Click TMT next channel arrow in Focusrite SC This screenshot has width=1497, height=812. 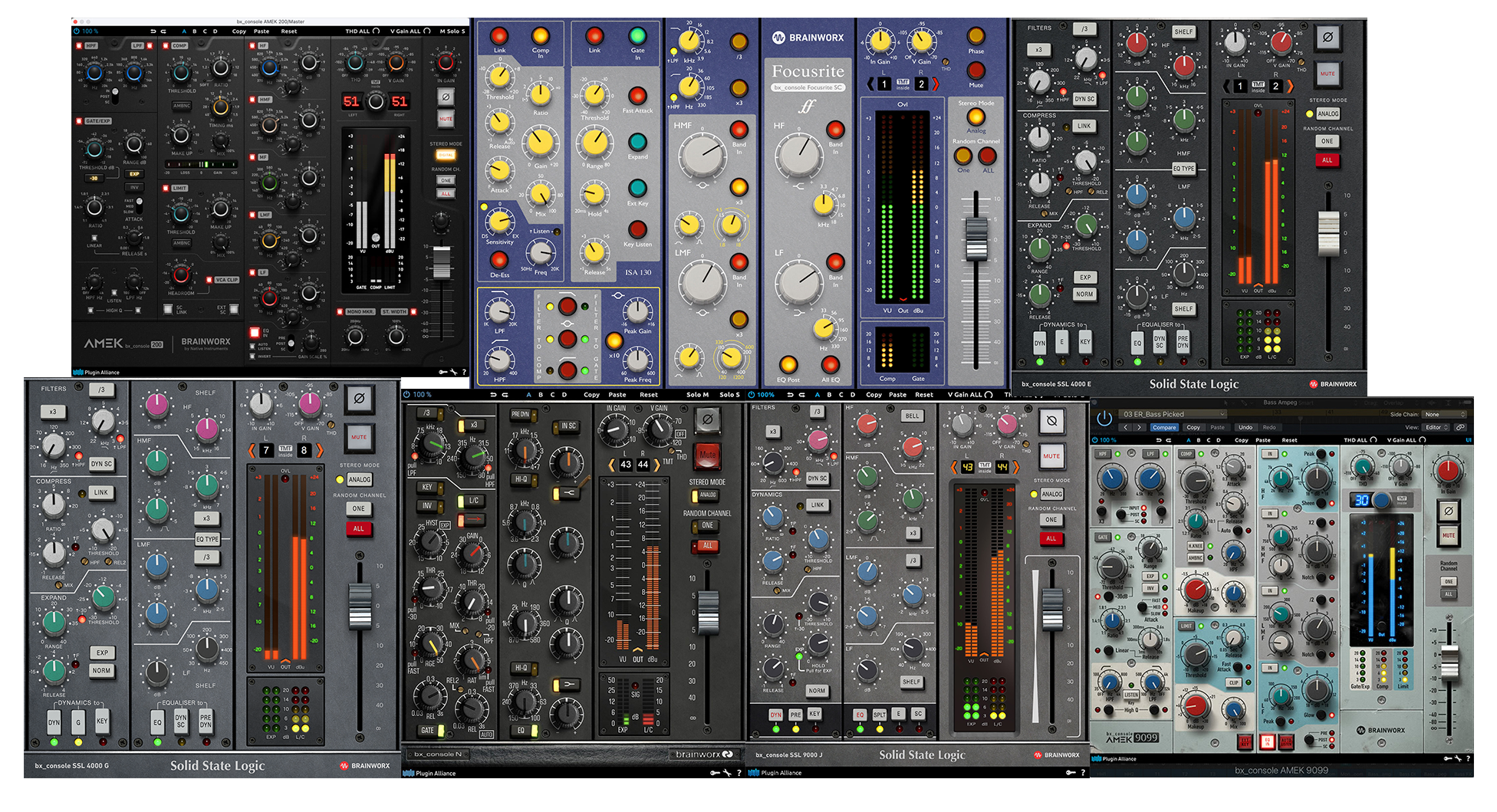pos(935,84)
